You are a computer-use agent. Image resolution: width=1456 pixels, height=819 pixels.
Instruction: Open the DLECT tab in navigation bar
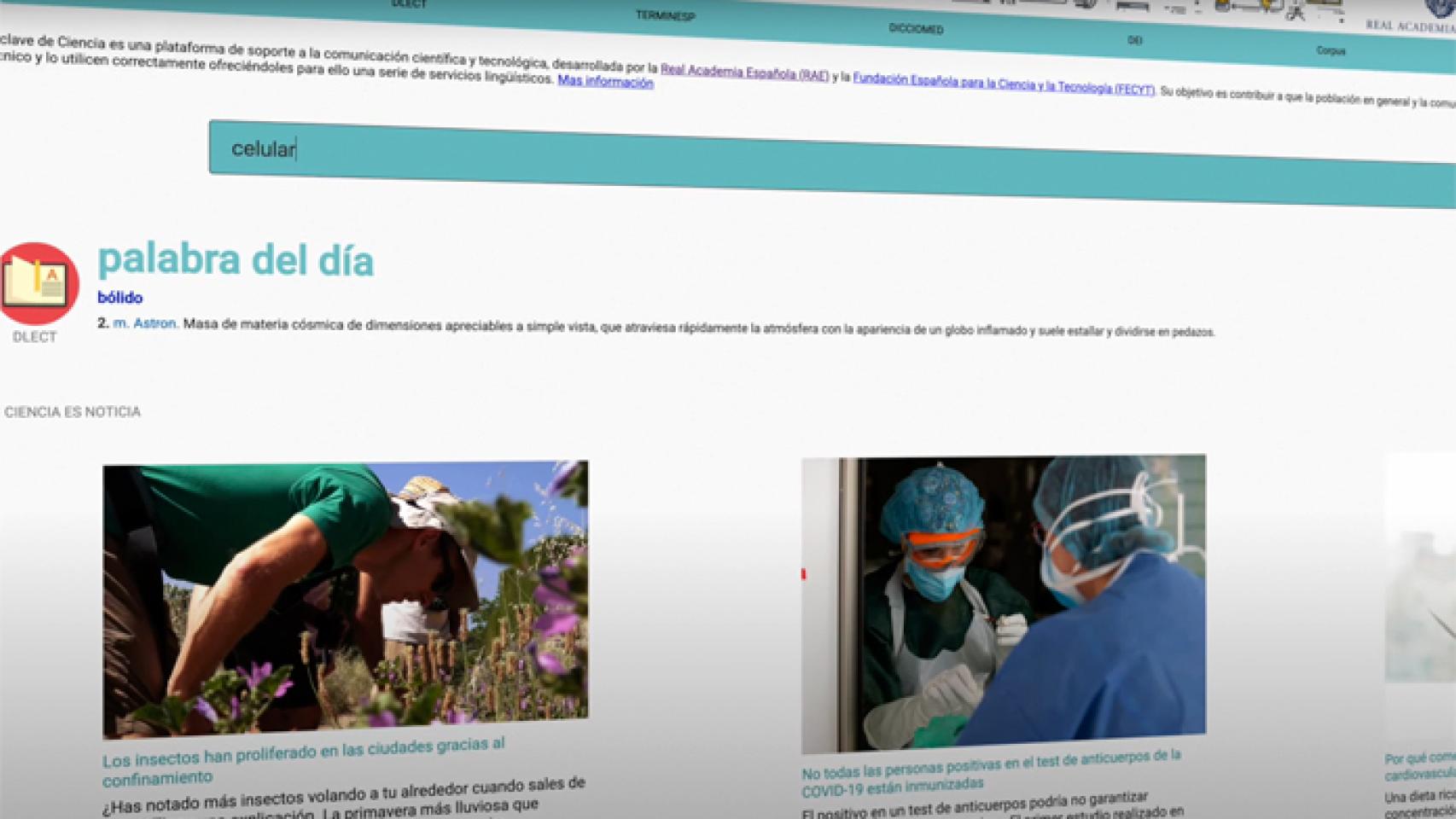409,4
